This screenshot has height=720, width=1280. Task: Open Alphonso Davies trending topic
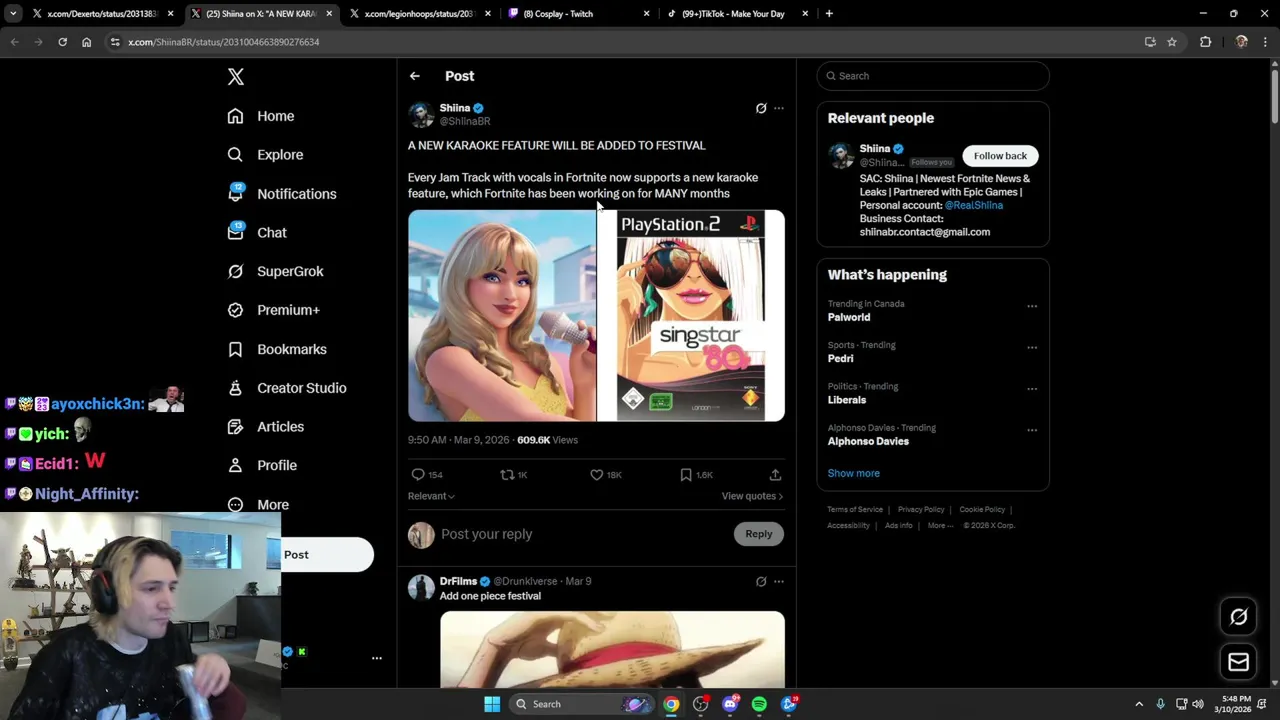(868, 441)
